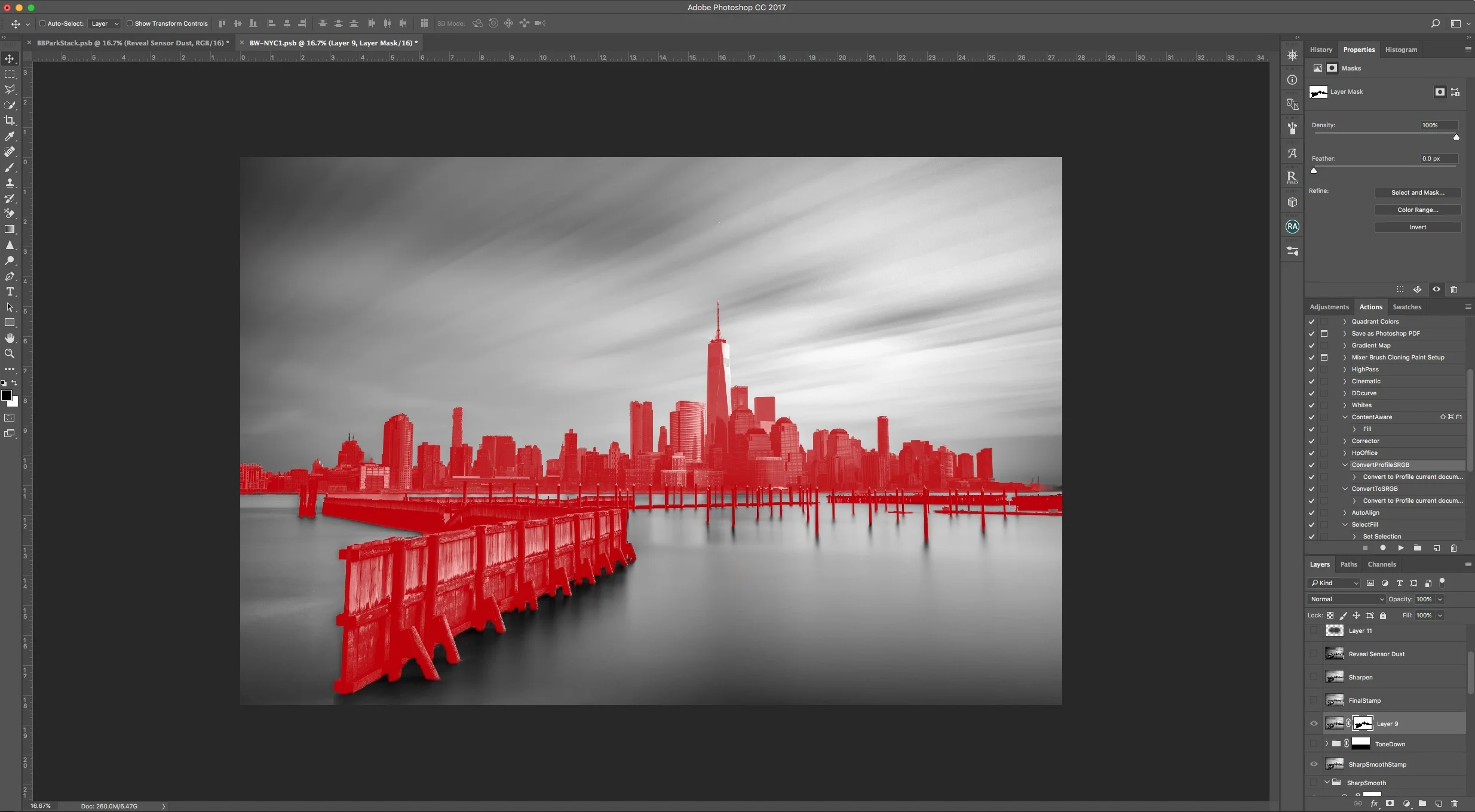Select the Pen tool
The height and width of the screenshot is (812, 1475).
coord(10,276)
